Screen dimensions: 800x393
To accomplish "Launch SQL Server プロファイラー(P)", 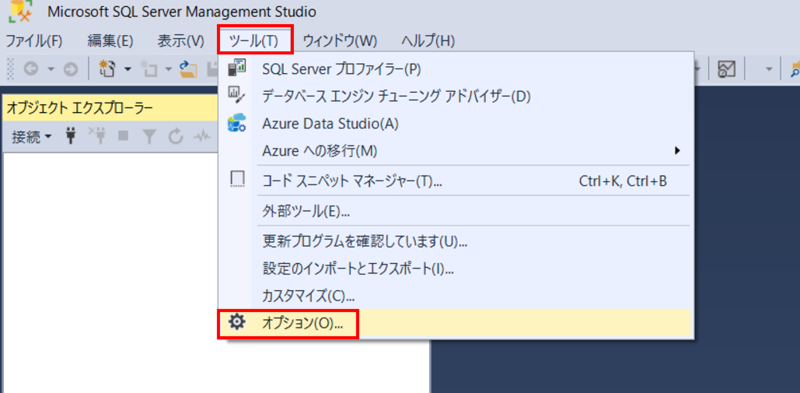I will 457,68.
